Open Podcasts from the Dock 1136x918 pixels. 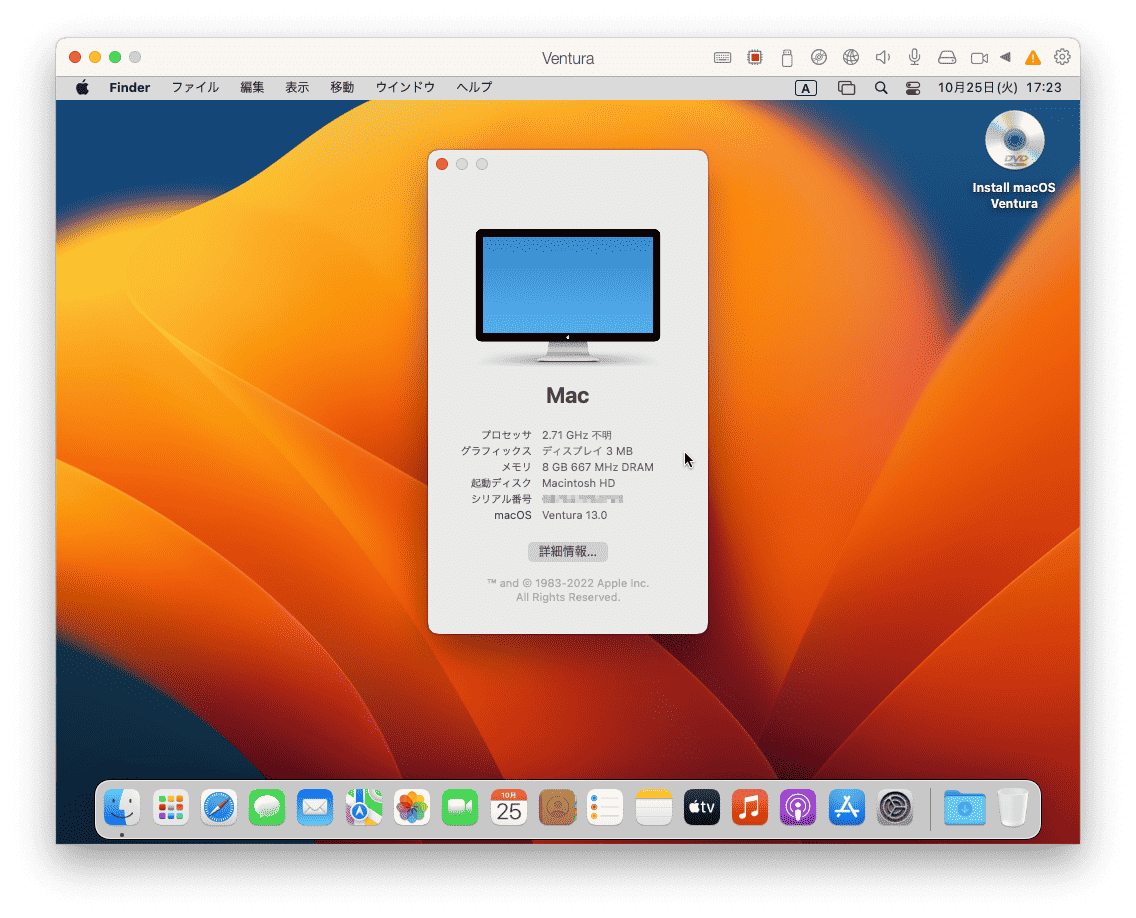coord(798,807)
